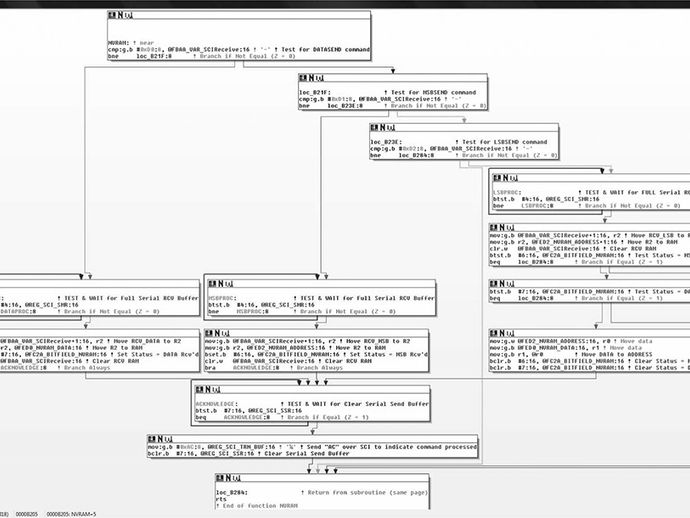Click 'End of function NVRAM' comment

pyautogui.click(x=257, y=506)
